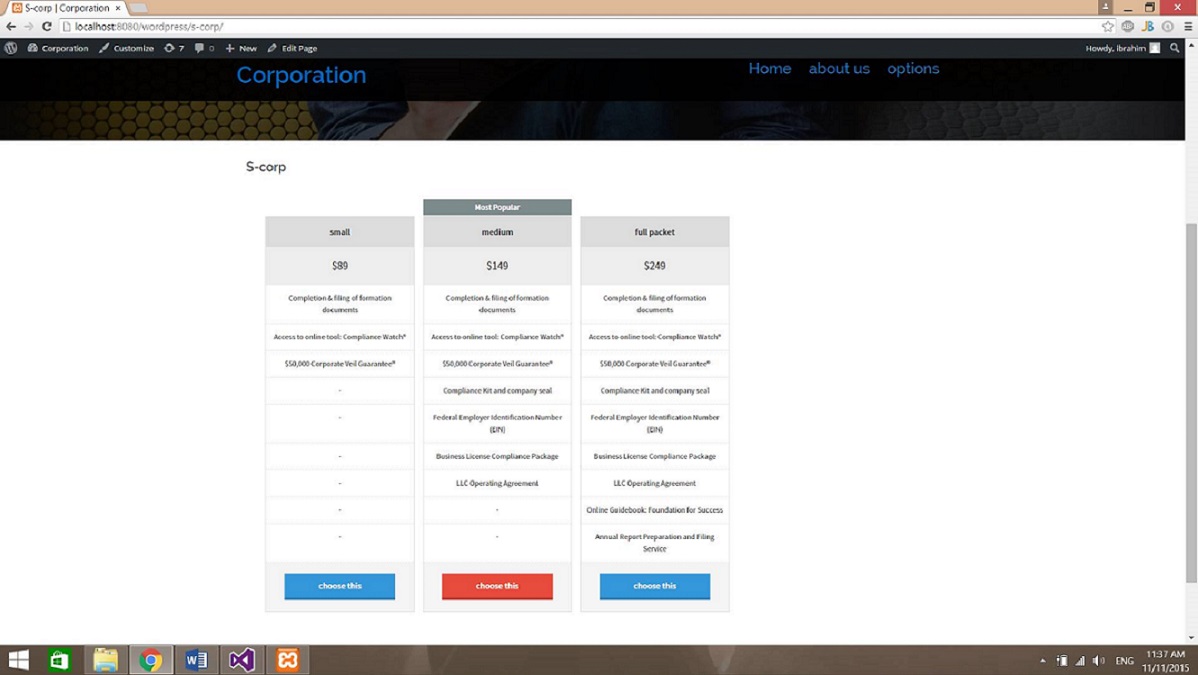1198x675 pixels.
Task: Bookmark this page with the star icon
Action: tap(1108, 27)
